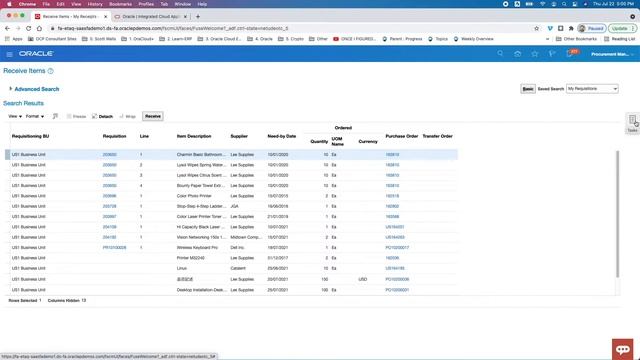Select the JGA supplier cell
Image resolution: width=640 pixels, height=360 pixels.
(234, 207)
